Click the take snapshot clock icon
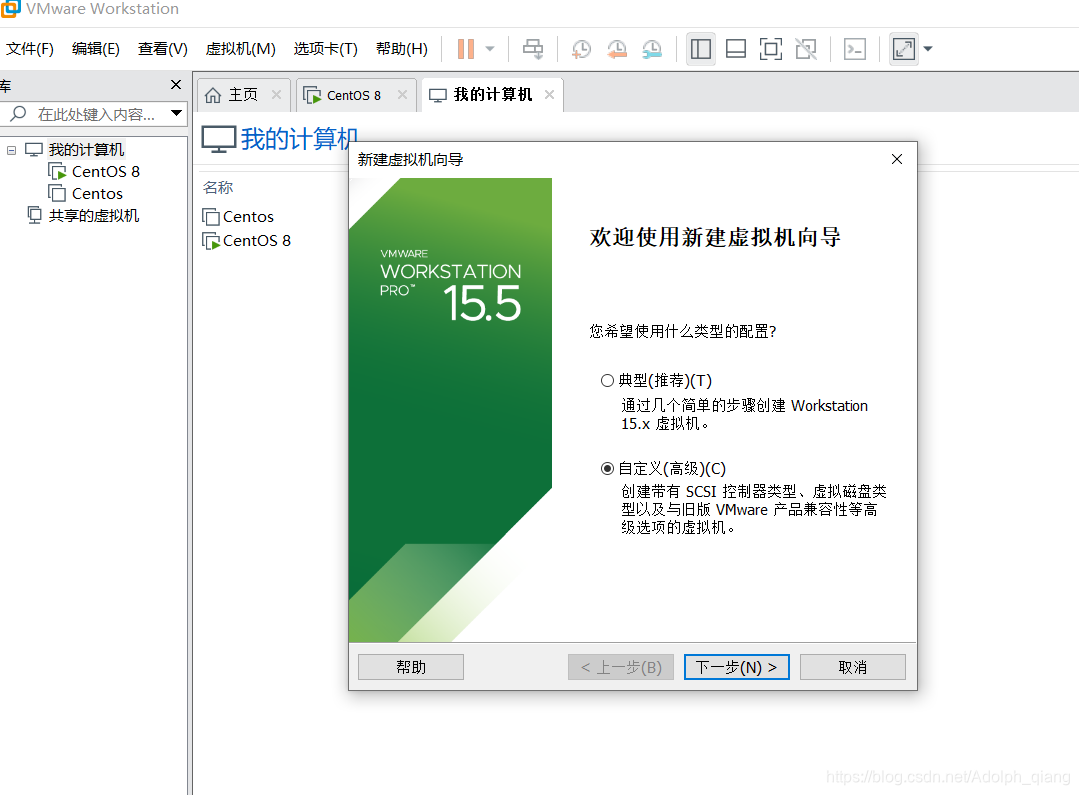Screen dimensions: 1079x795 point(581,49)
